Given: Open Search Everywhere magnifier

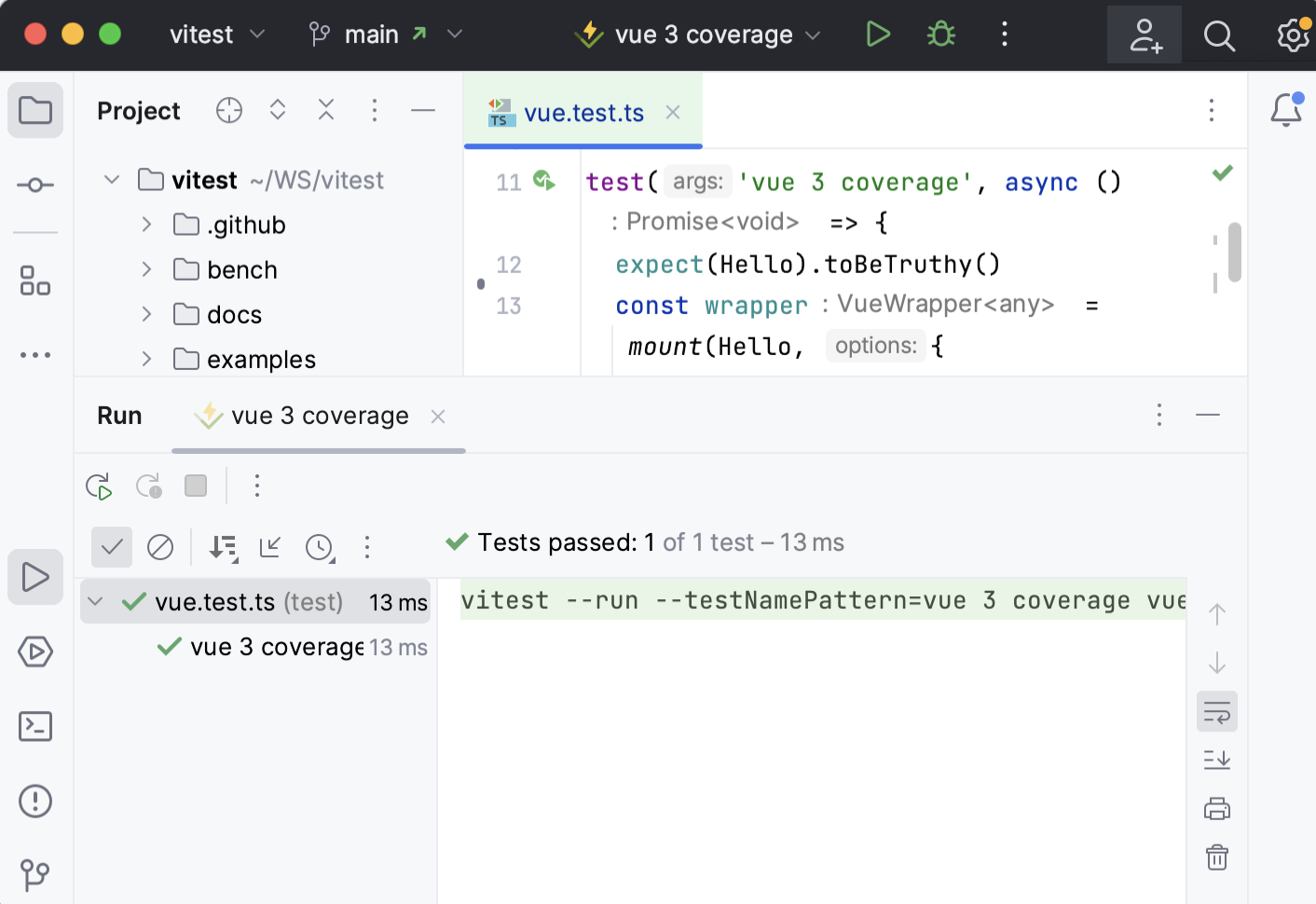Looking at the screenshot, I should coord(1219,35).
